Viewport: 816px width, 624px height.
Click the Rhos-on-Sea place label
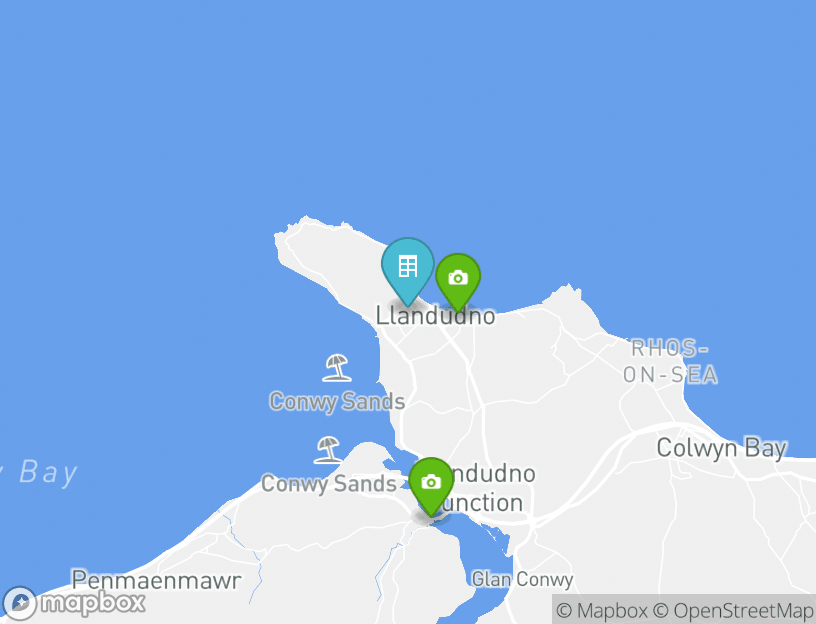coord(670,362)
